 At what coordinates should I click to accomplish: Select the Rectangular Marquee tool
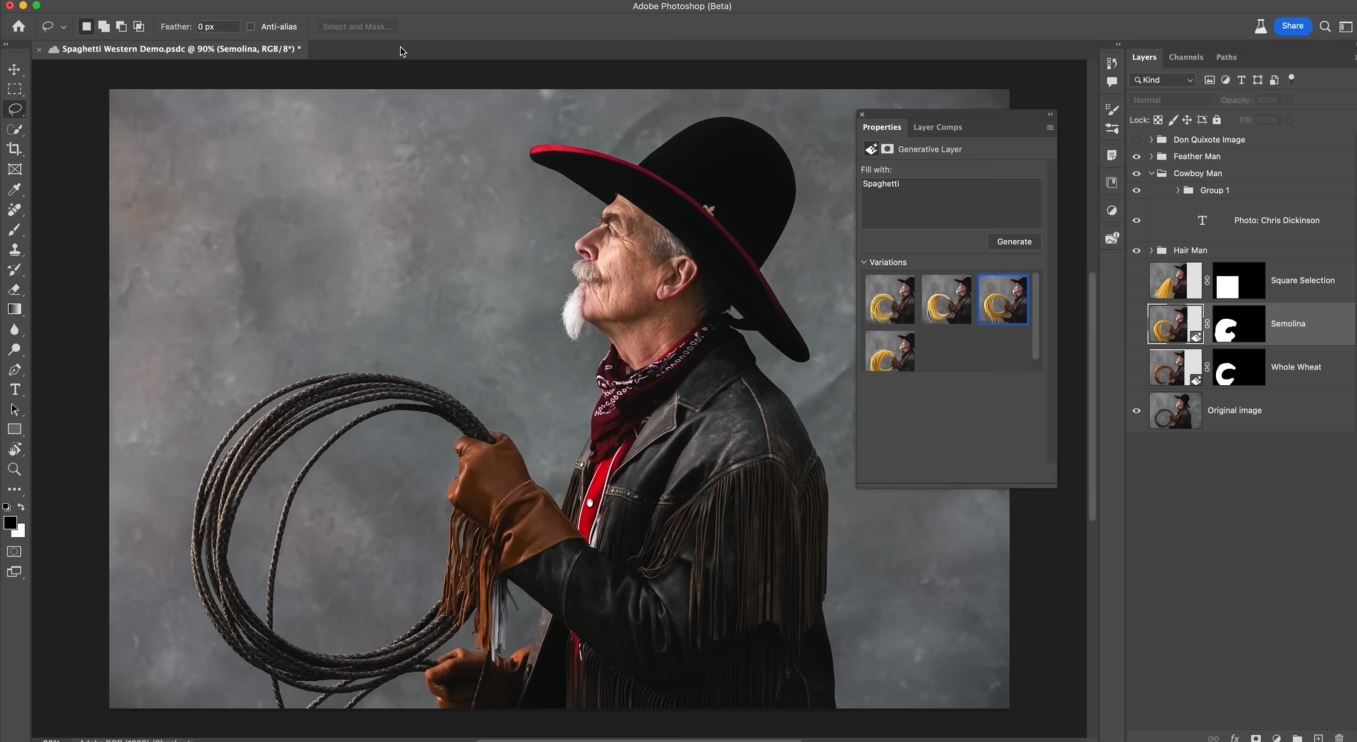click(x=14, y=89)
